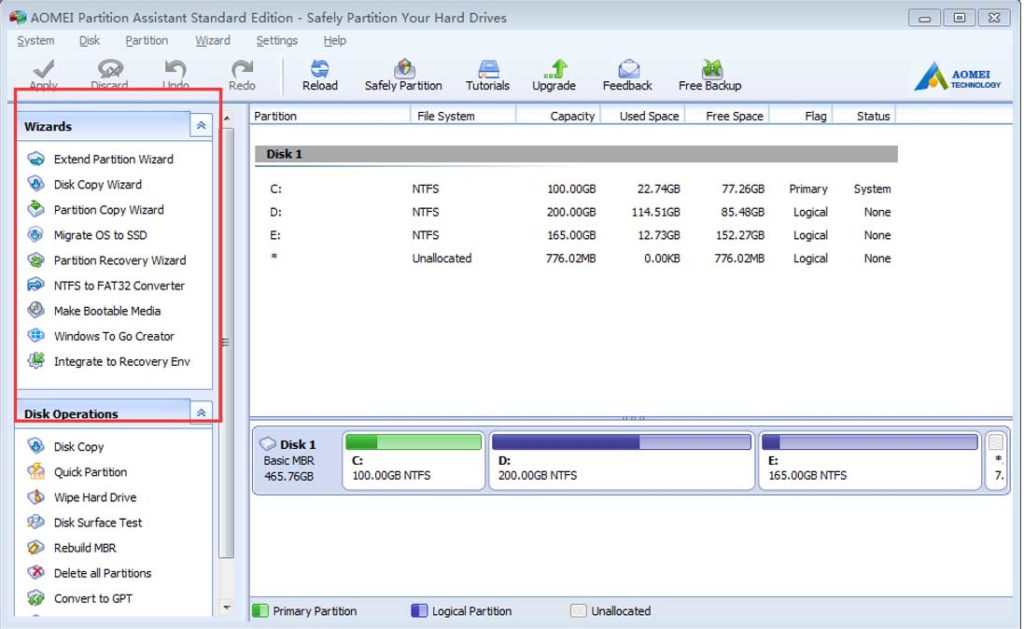Screen dimensions: 1024x629
Task: Sort by the Partition column header
Action: click(330, 116)
